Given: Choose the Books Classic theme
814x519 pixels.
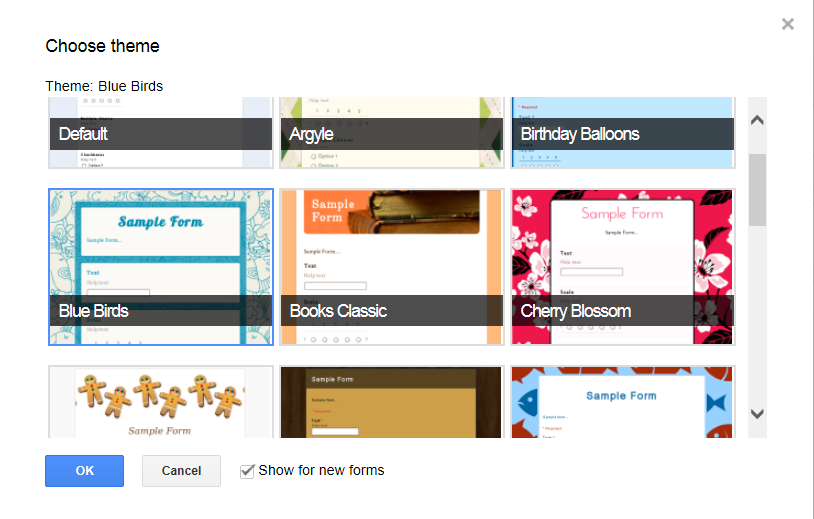Looking at the screenshot, I should [x=391, y=250].
